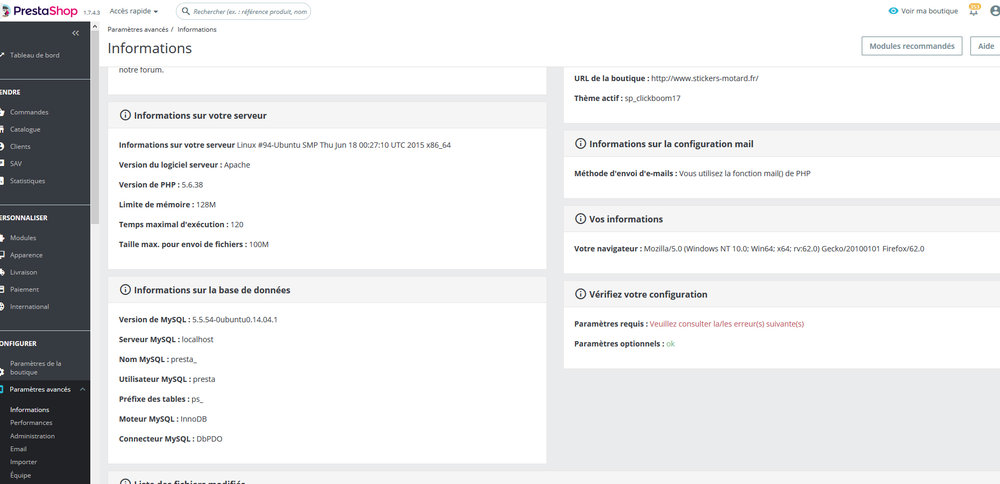The height and width of the screenshot is (484, 1000).
Task: Click Voir ma boutique link
Action: pyautogui.click(x=923, y=11)
